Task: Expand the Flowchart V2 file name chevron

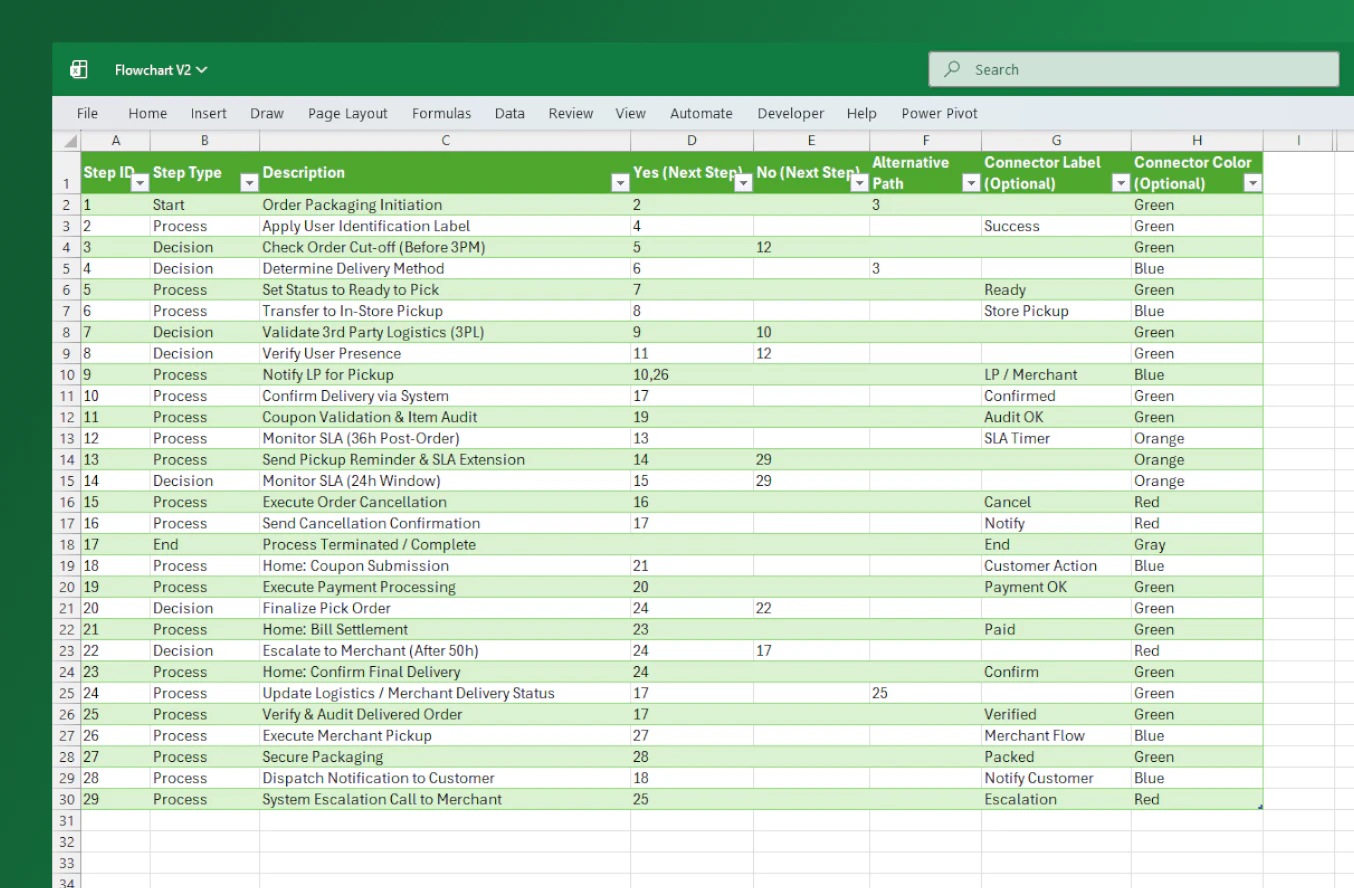Action: point(202,70)
